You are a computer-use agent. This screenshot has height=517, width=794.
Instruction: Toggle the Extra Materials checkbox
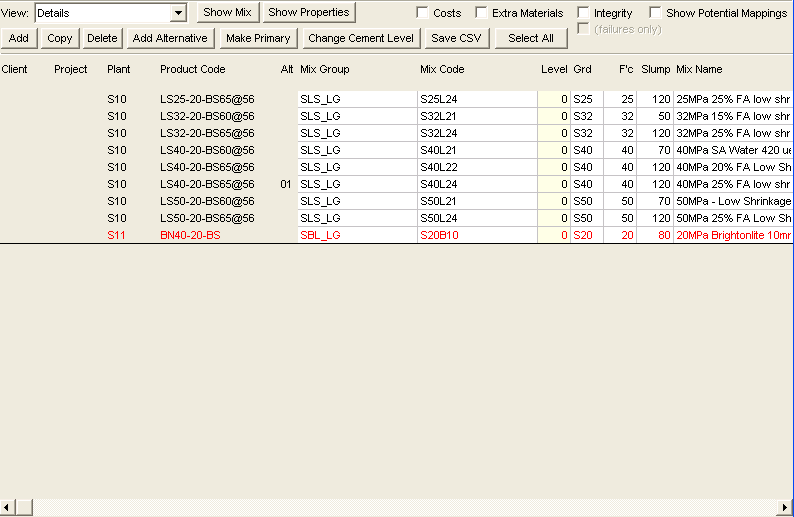(x=482, y=13)
